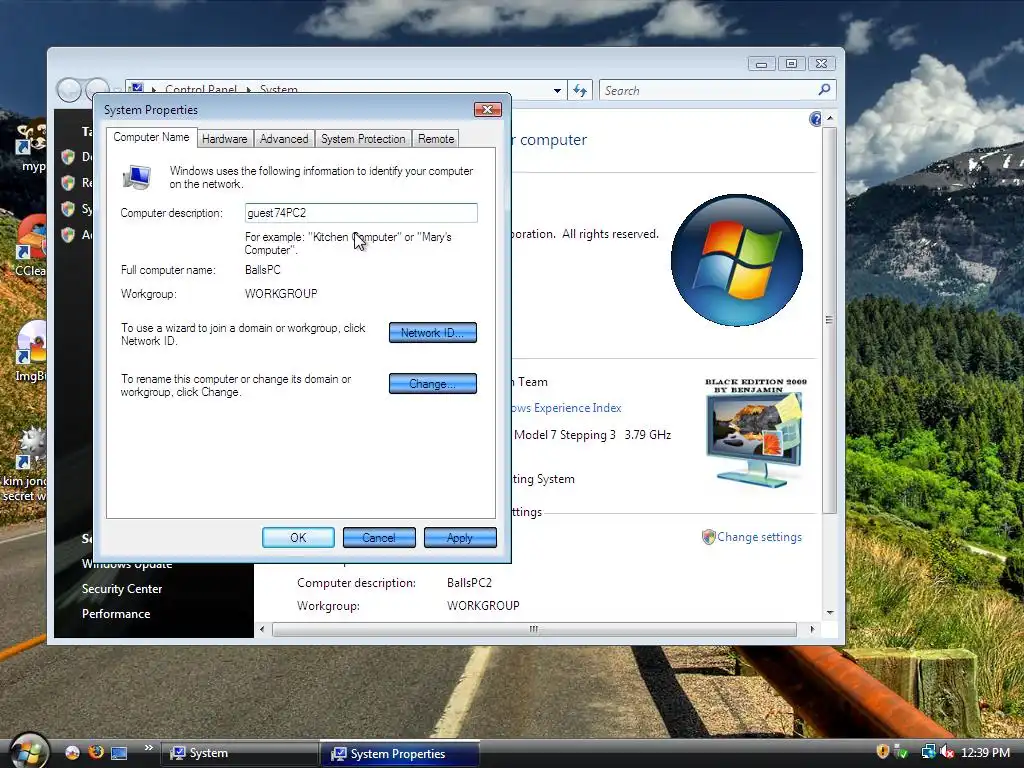1024x768 pixels.
Task: Click the second shield icon in sidebar
Action: (x=68, y=183)
